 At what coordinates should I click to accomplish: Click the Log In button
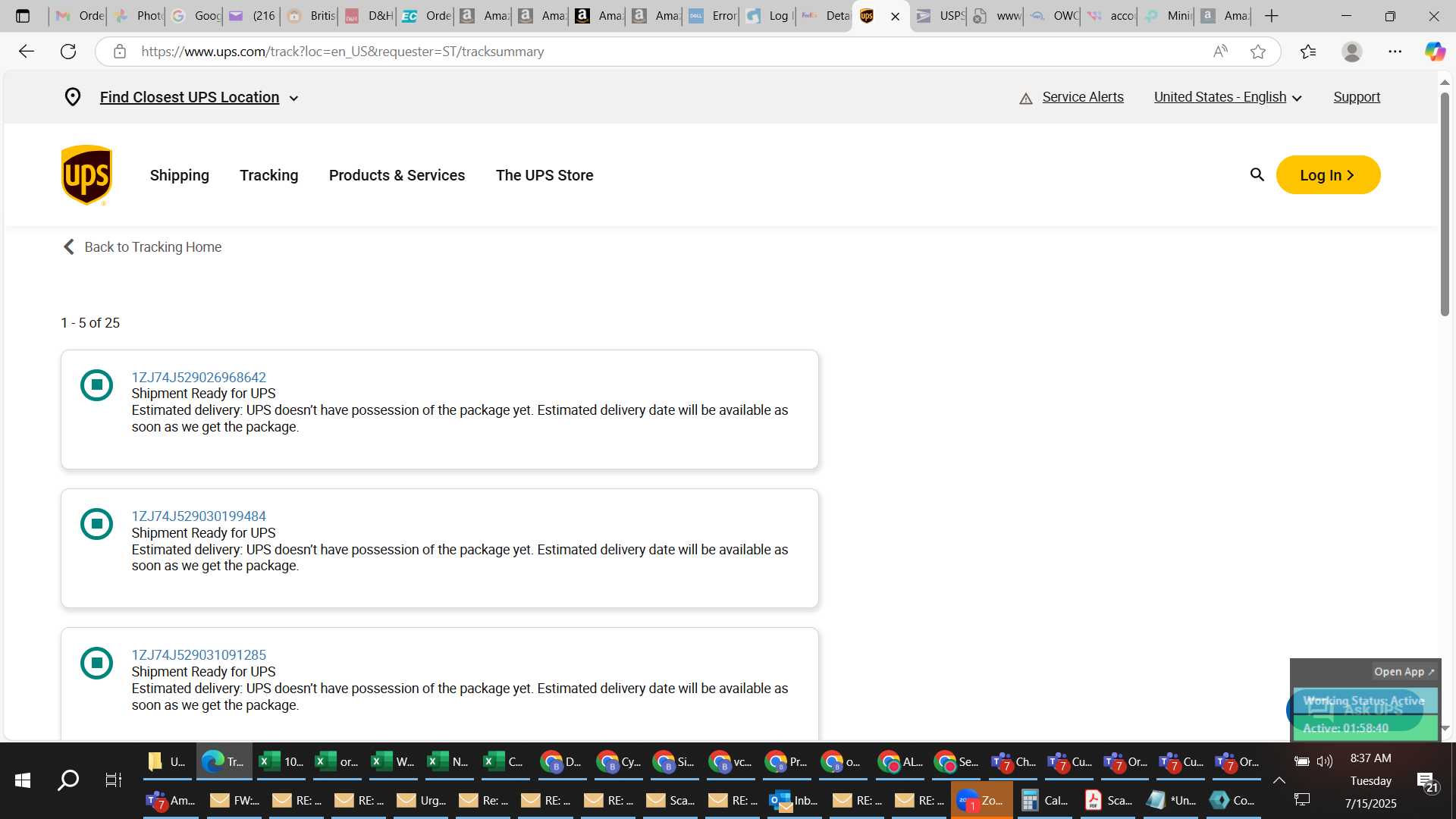(1328, 175)
